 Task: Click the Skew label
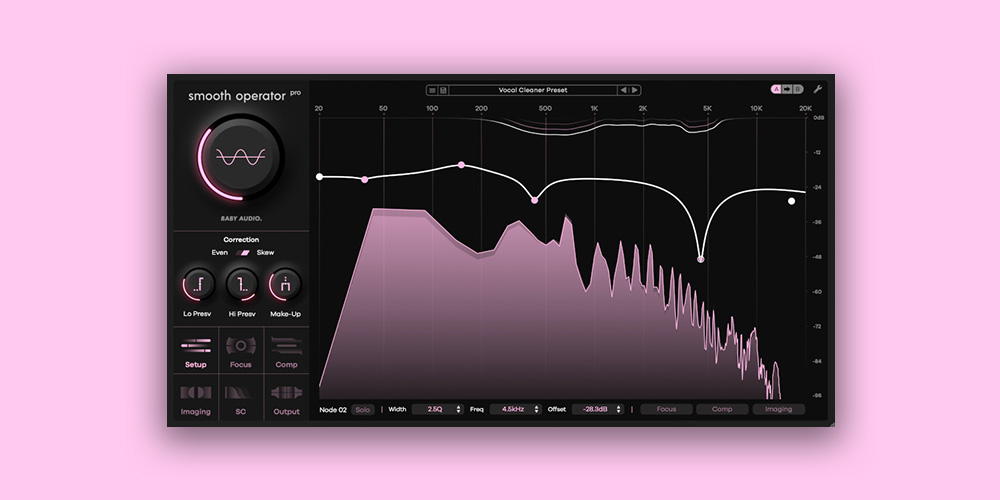click(265, 253)
